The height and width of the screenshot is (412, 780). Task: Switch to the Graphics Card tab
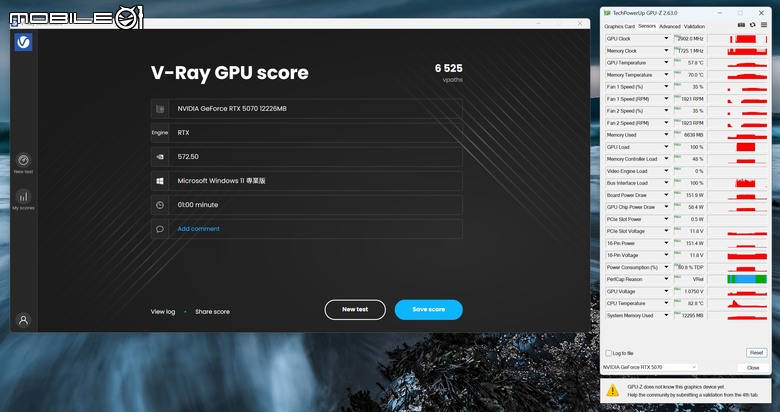[x=619, y=26]
